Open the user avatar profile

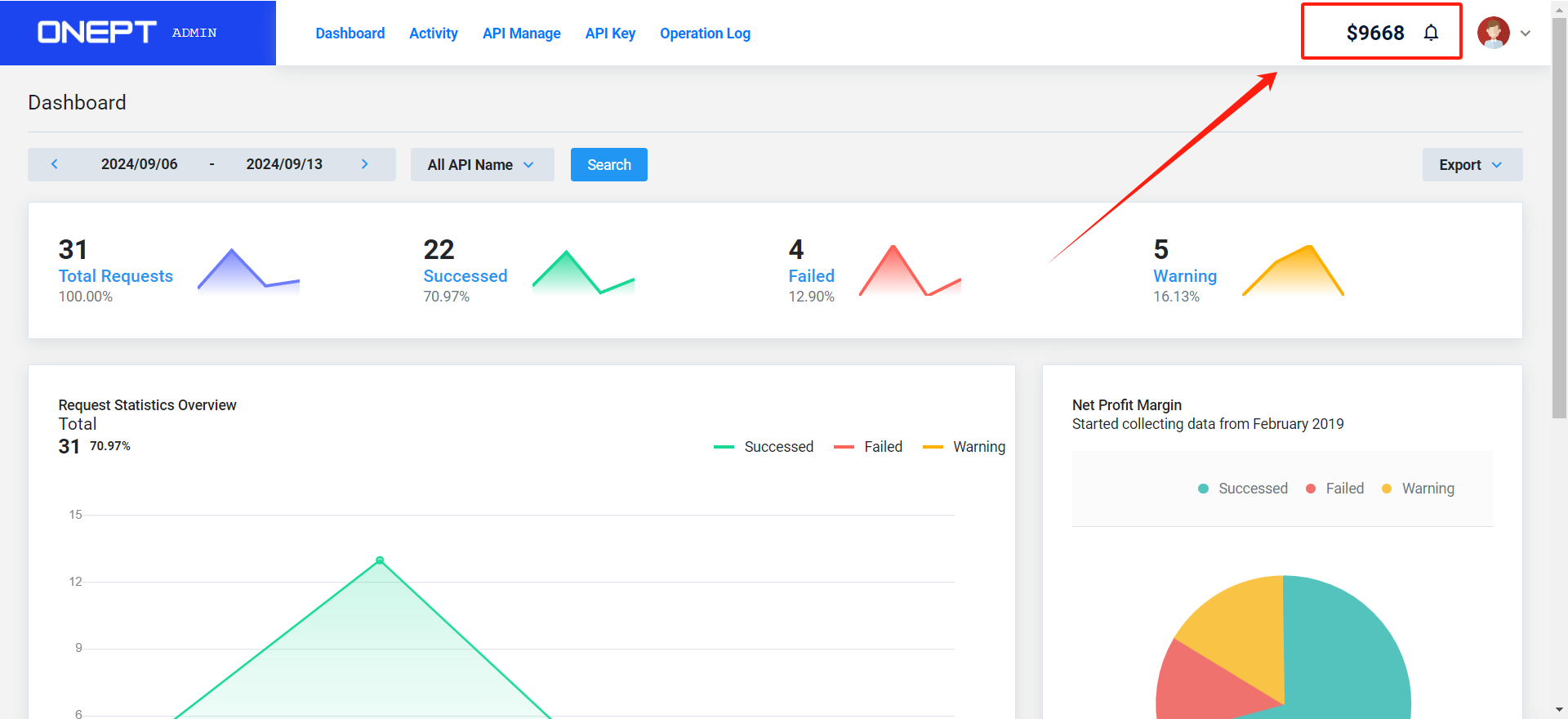[x=1494, y=33]
